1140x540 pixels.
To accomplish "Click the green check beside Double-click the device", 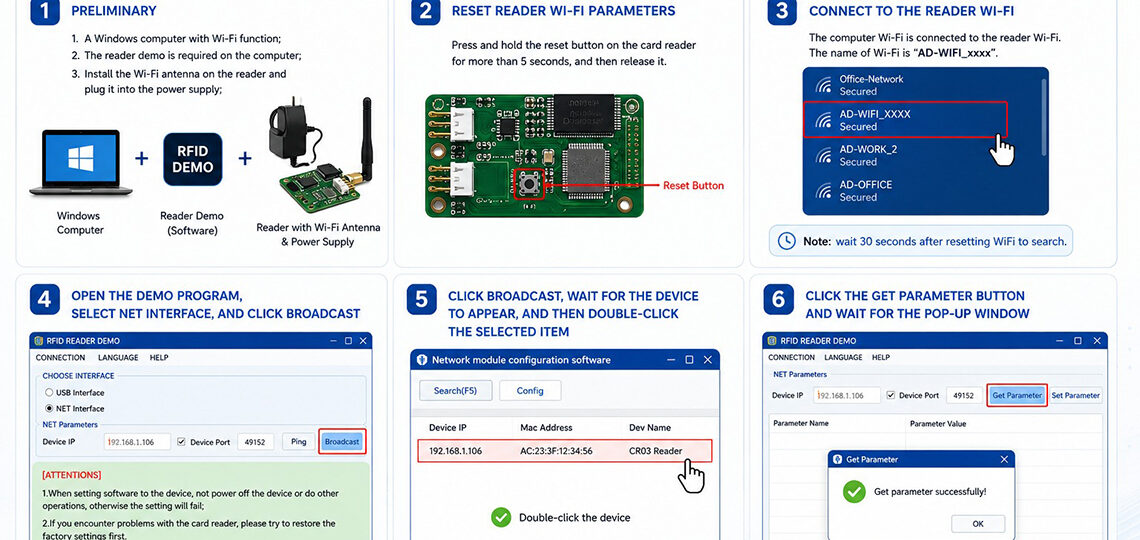I will coord(501,517).
